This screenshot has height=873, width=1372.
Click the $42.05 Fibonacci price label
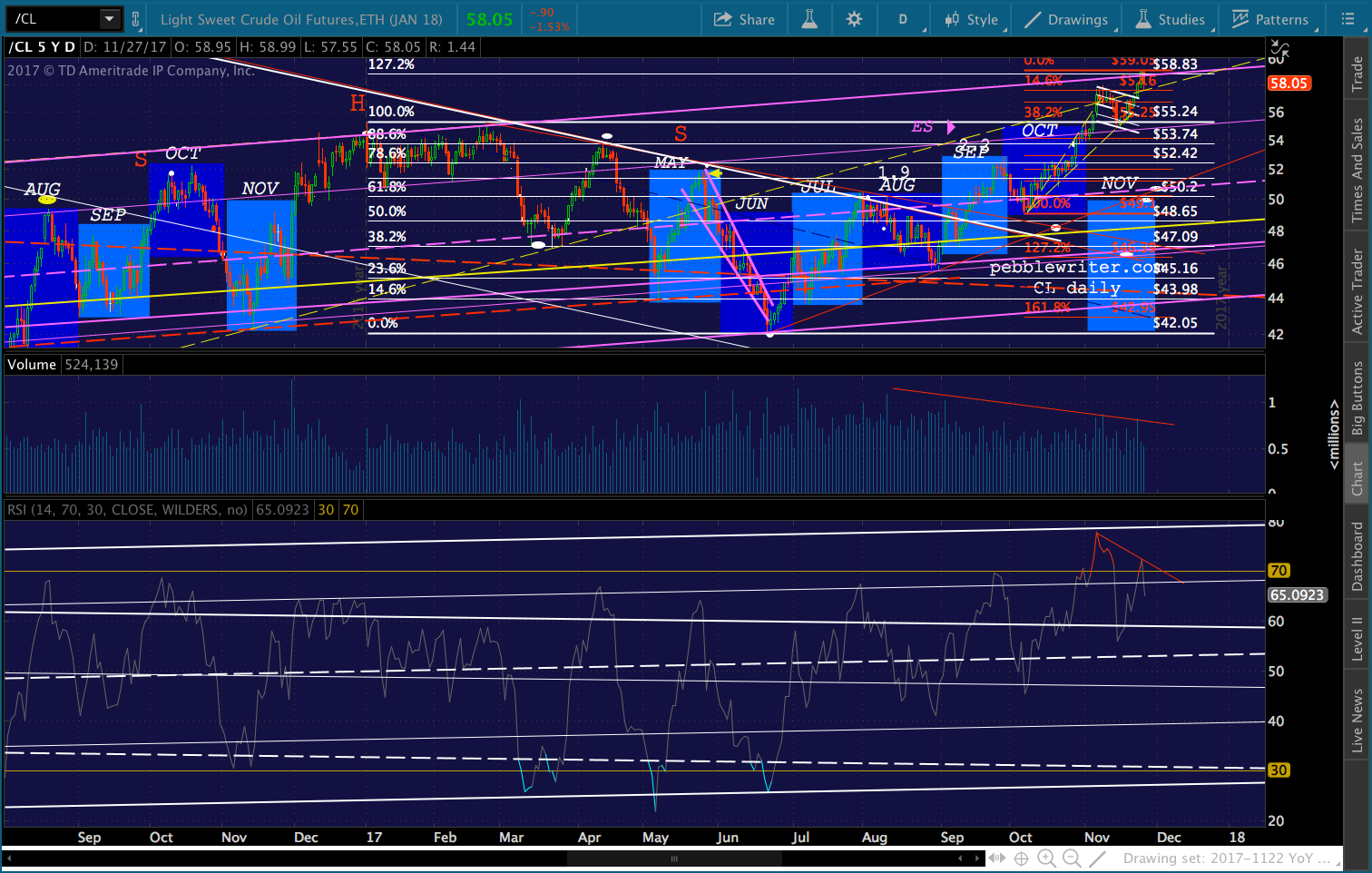click(1175, 322)
